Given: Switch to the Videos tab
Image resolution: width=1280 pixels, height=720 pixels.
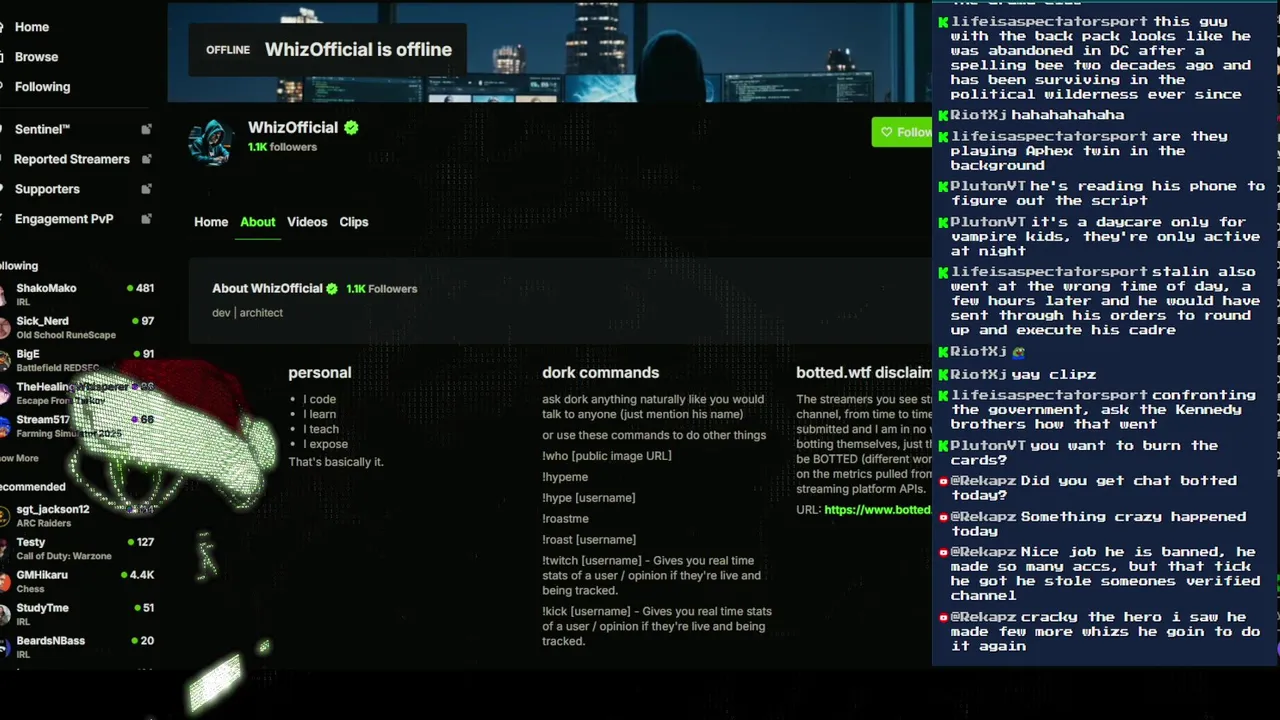Looking at the screenshot, I should pos(307,222).
